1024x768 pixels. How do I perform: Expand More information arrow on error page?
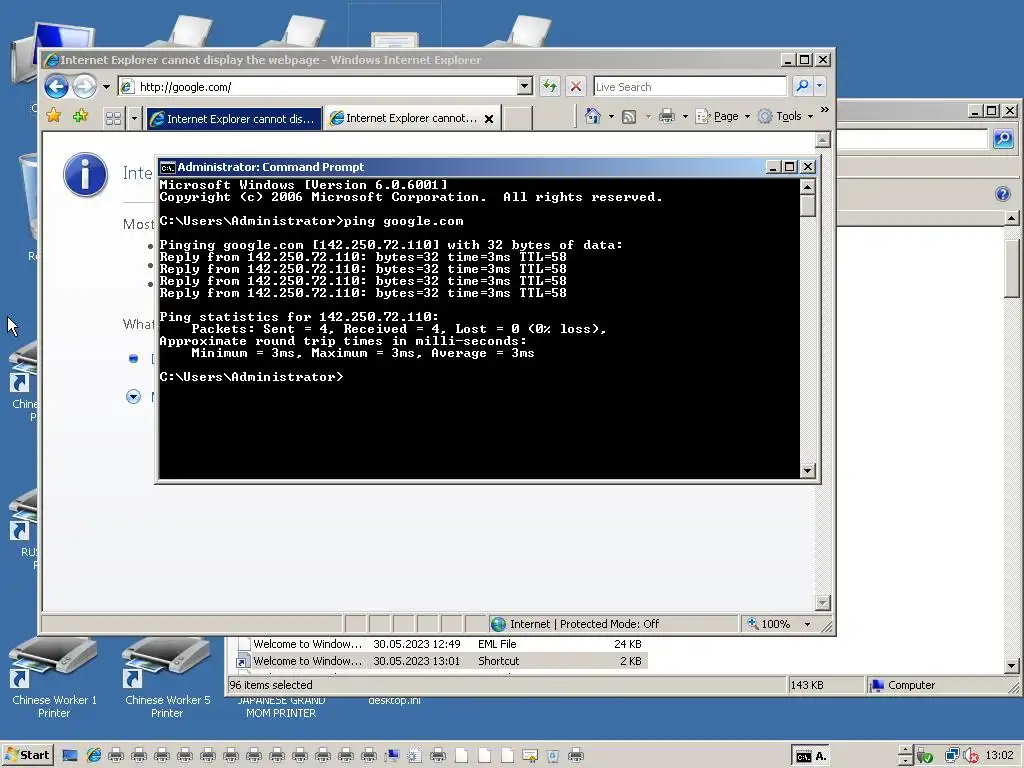click(133, 396)
